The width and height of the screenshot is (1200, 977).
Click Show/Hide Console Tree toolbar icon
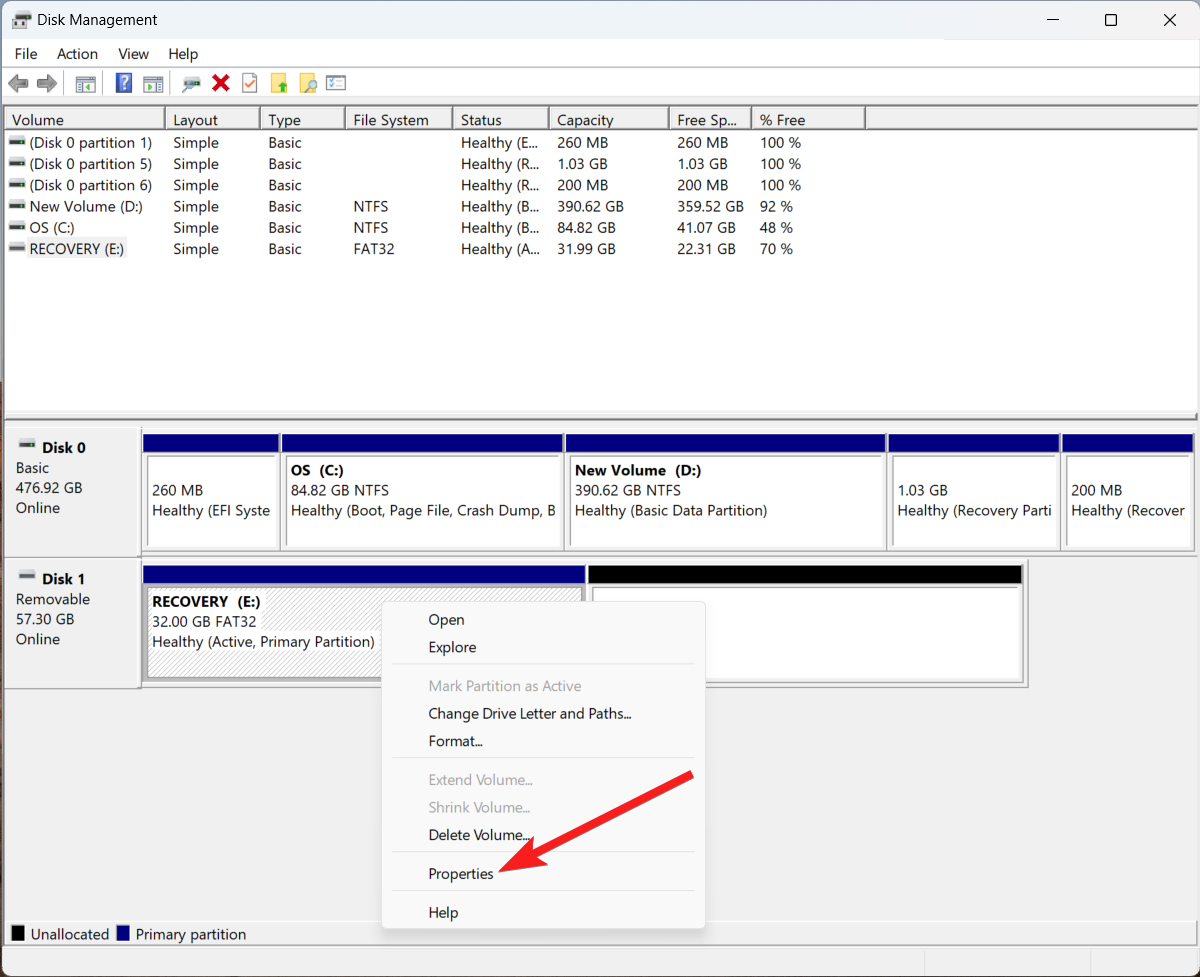pos(86,84)
